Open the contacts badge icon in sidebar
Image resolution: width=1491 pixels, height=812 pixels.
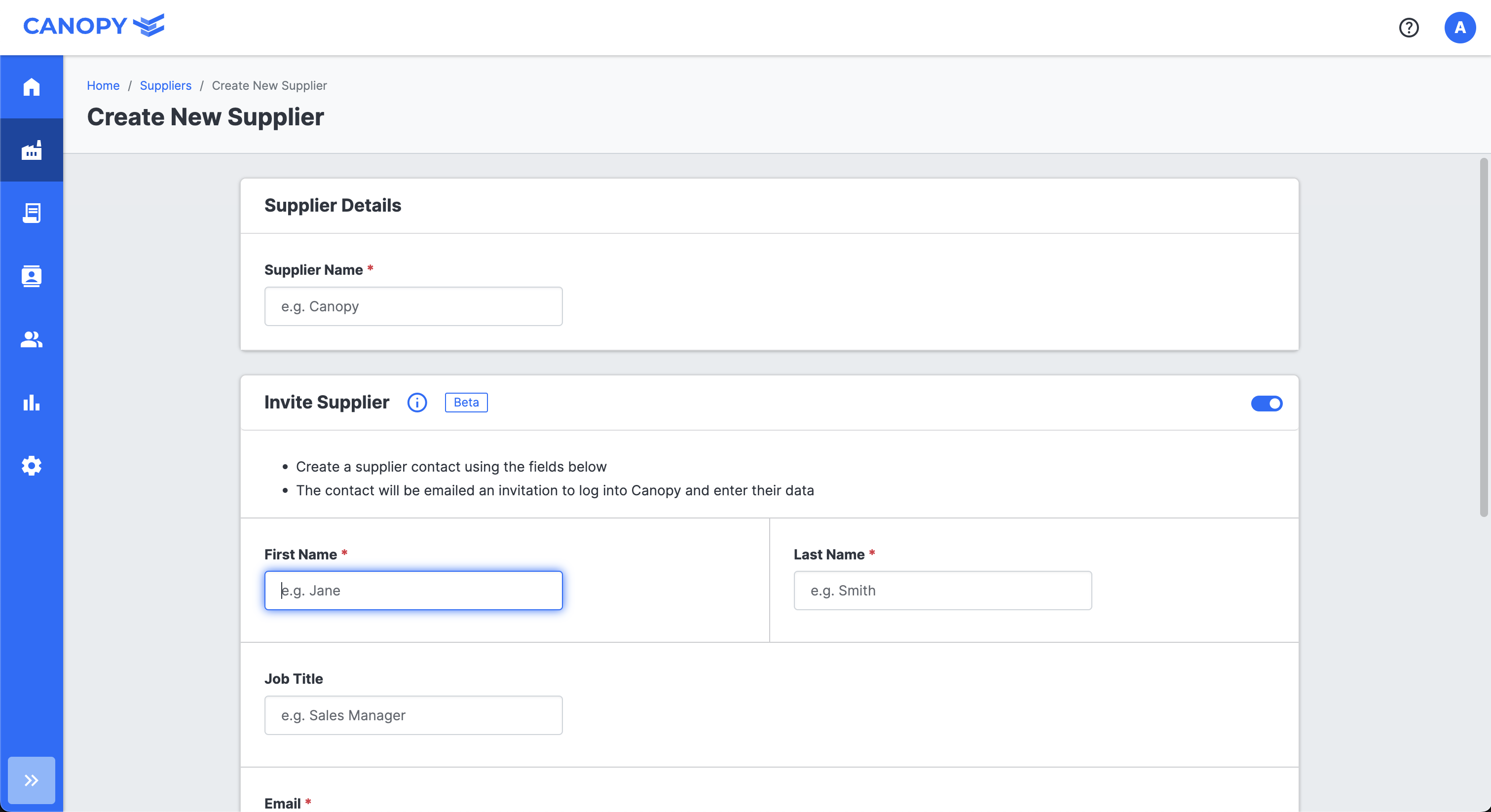[31, 276]
